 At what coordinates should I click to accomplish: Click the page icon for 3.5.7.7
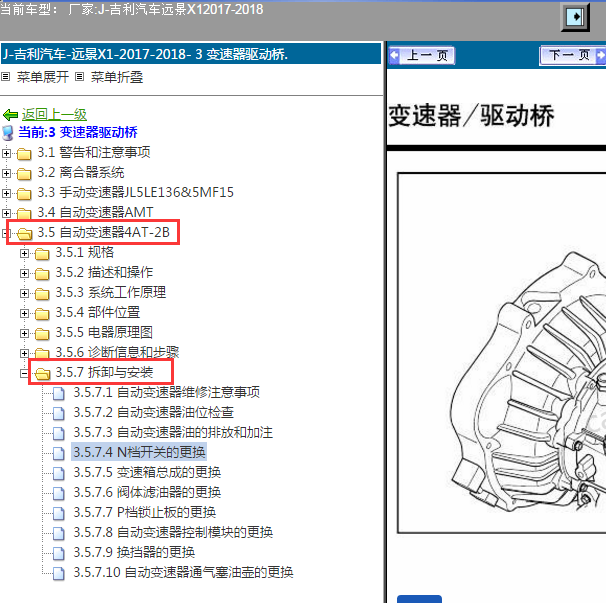click(x=59, y=513)
